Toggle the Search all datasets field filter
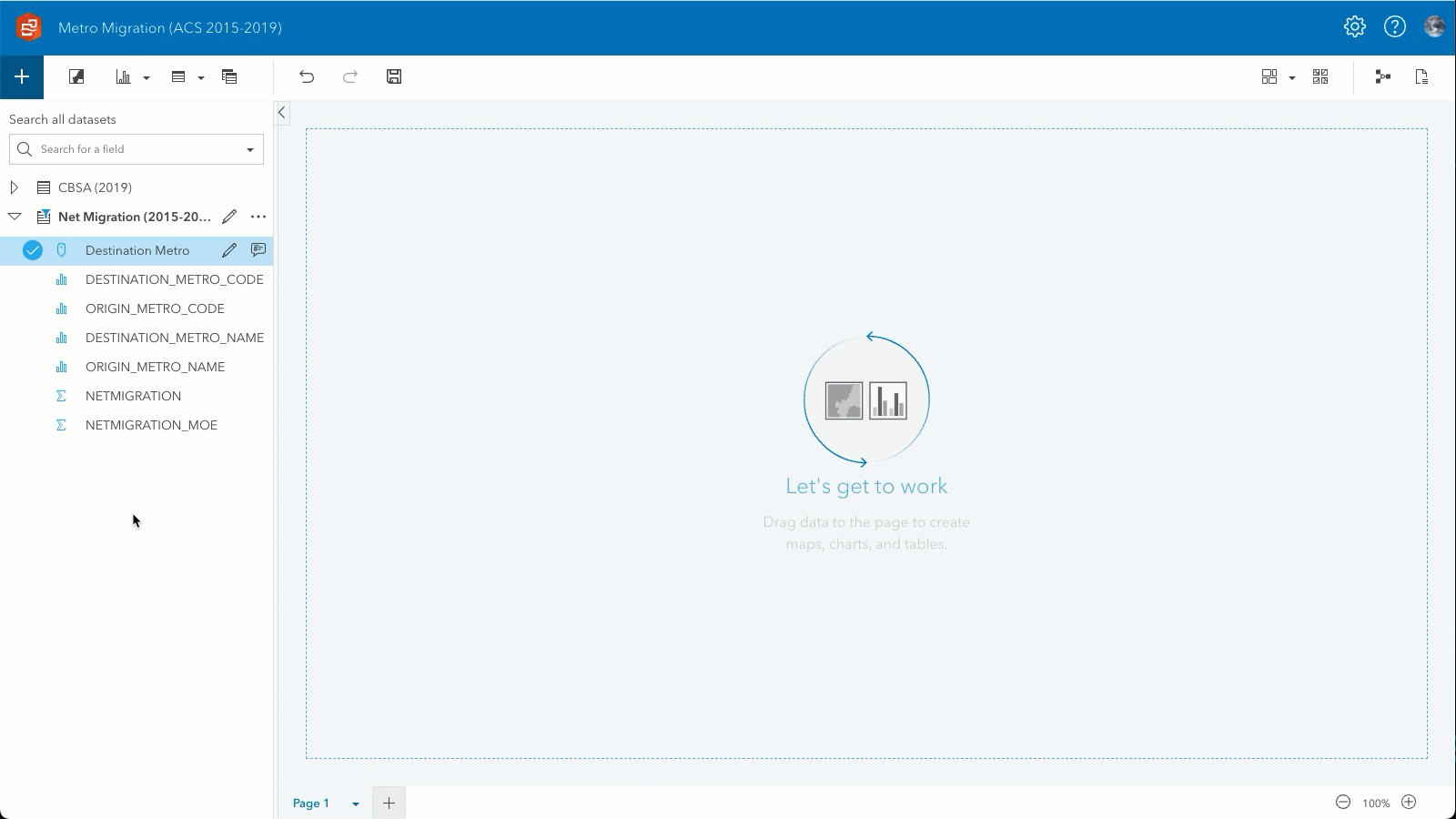Screen dimensions: 1456x819 [x=249, y=148]
